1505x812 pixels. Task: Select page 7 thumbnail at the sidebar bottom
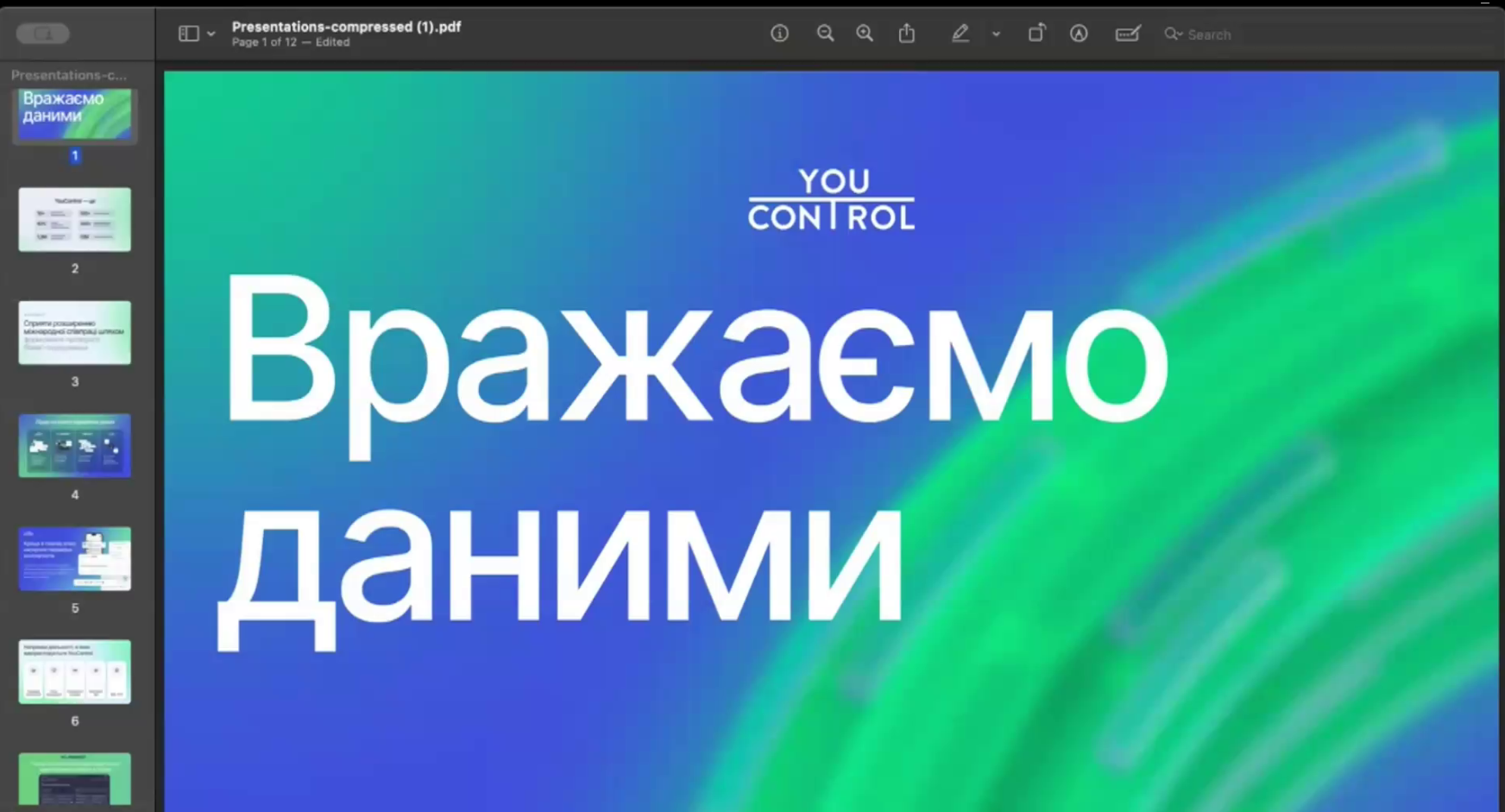tap(75, 779)
